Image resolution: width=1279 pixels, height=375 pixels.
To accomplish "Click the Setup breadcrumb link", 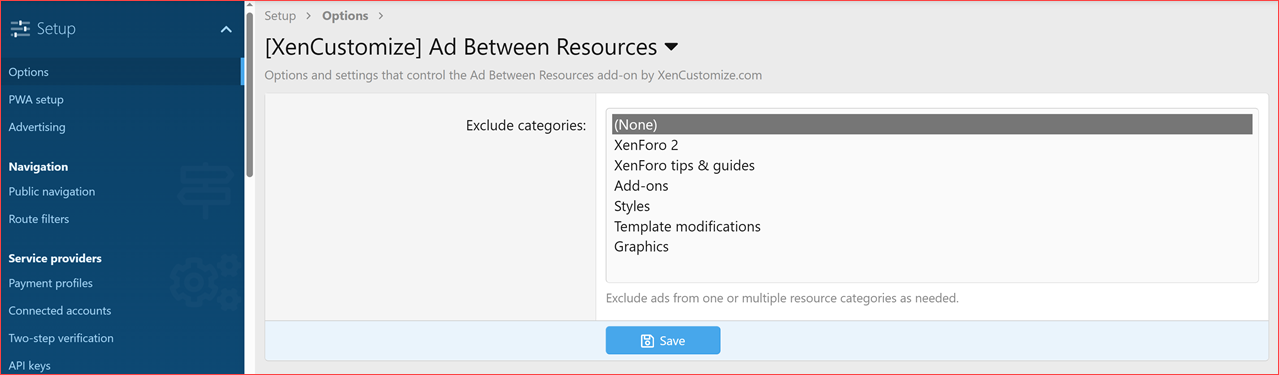I will tap(280, 16).
